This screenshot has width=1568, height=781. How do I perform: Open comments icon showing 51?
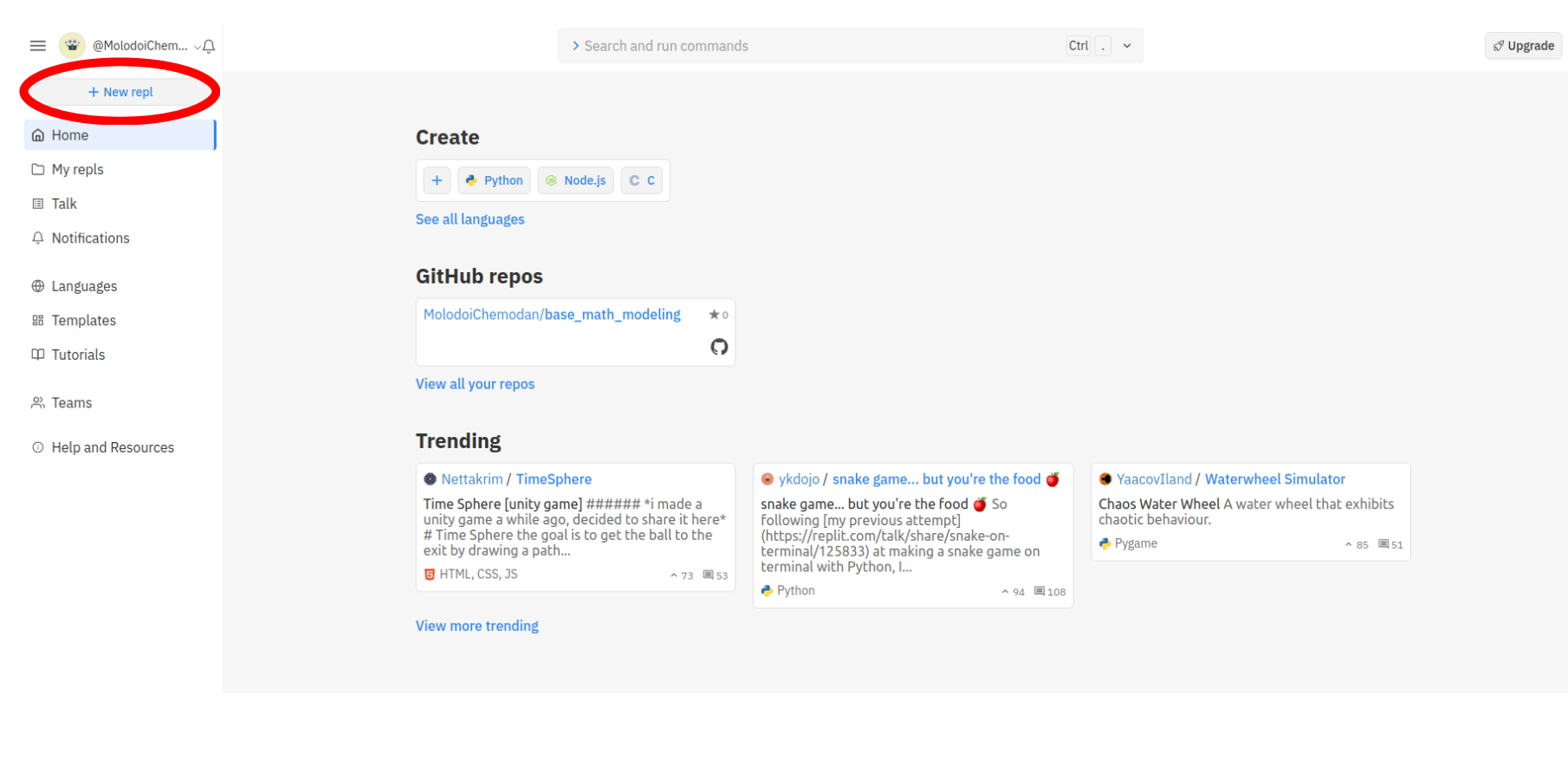point(1384,544)
